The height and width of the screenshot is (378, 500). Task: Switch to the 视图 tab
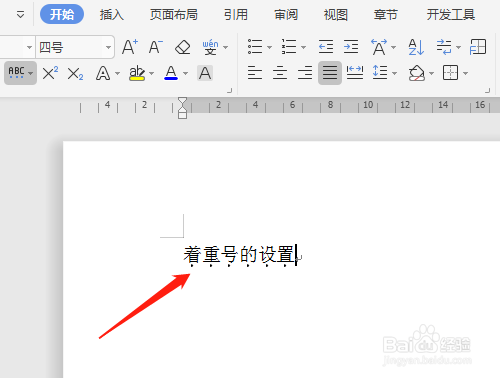(x=336, y=15)
